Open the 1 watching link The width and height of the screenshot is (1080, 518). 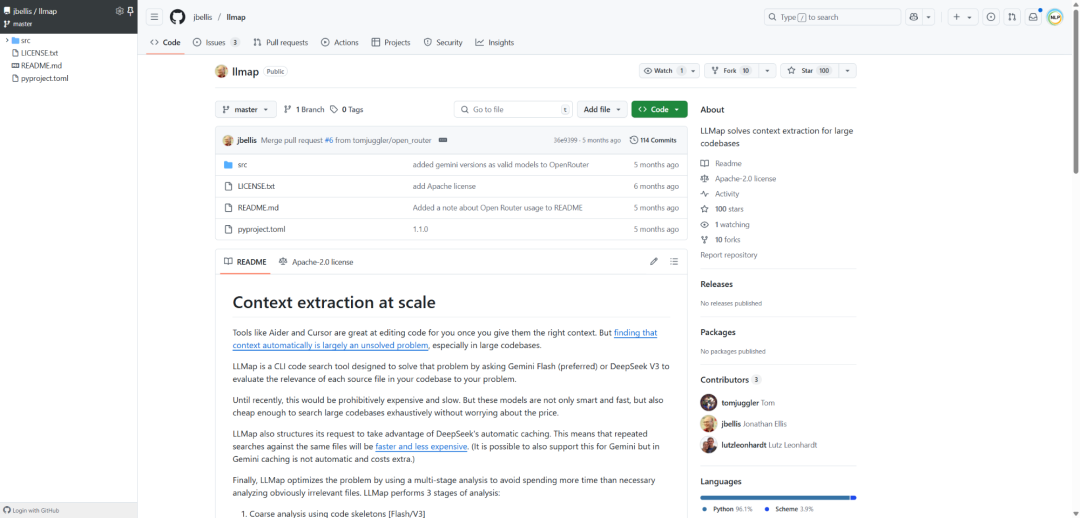[x=725, y=225]
